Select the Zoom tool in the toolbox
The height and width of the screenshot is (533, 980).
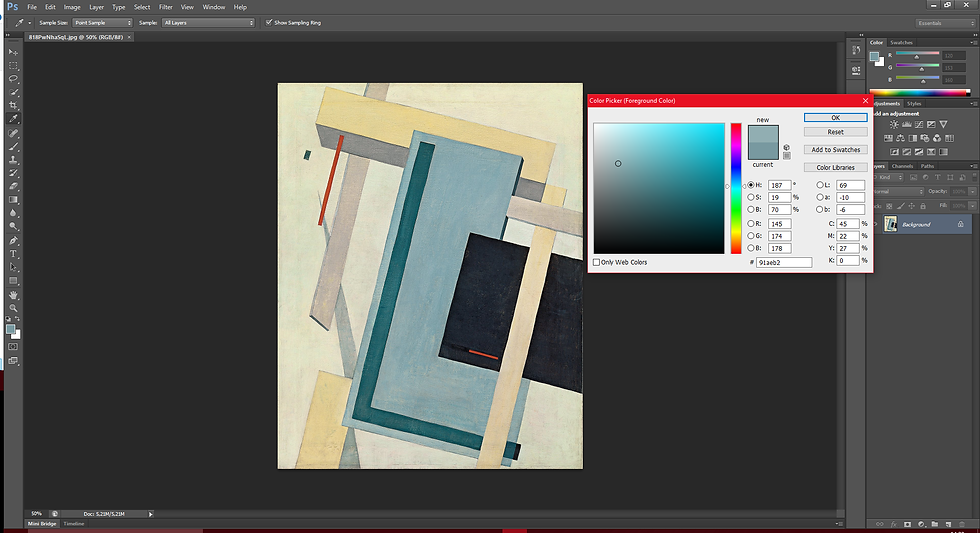point(13,307)
